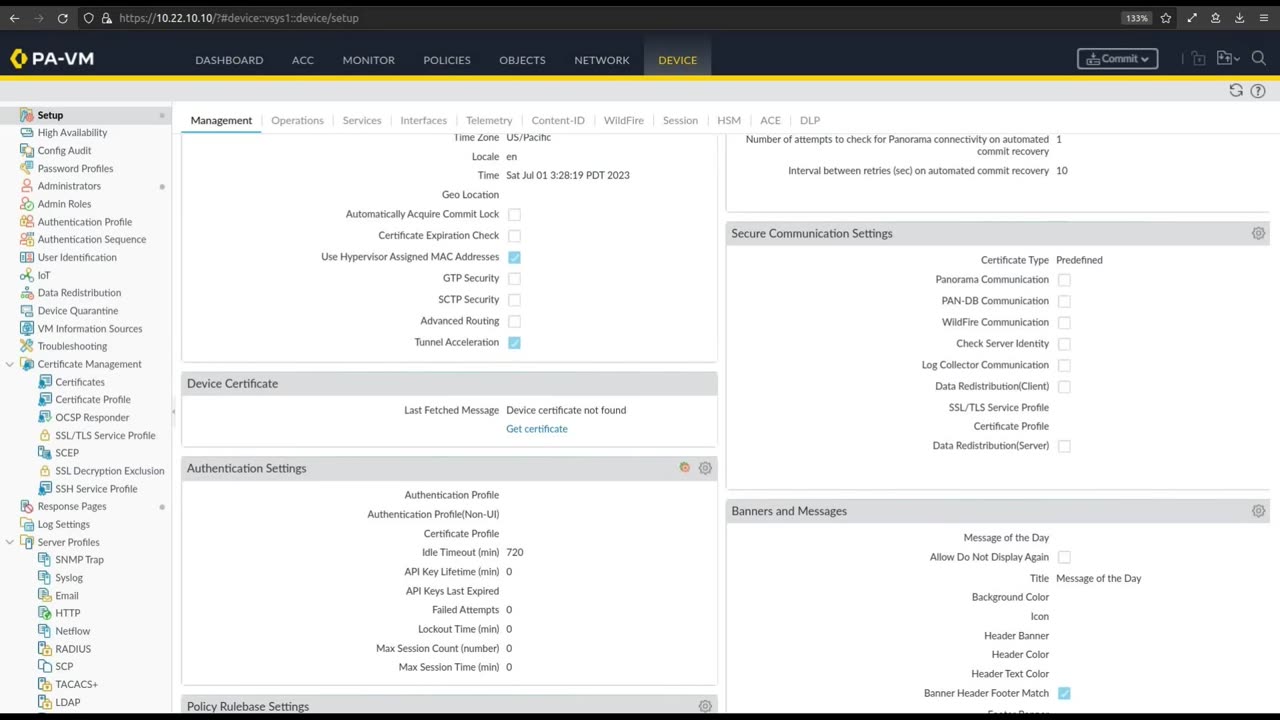This screenshot has height=720, width=1280.
Task: Open the MONITOR tab
Action: [x=368, y=60]
